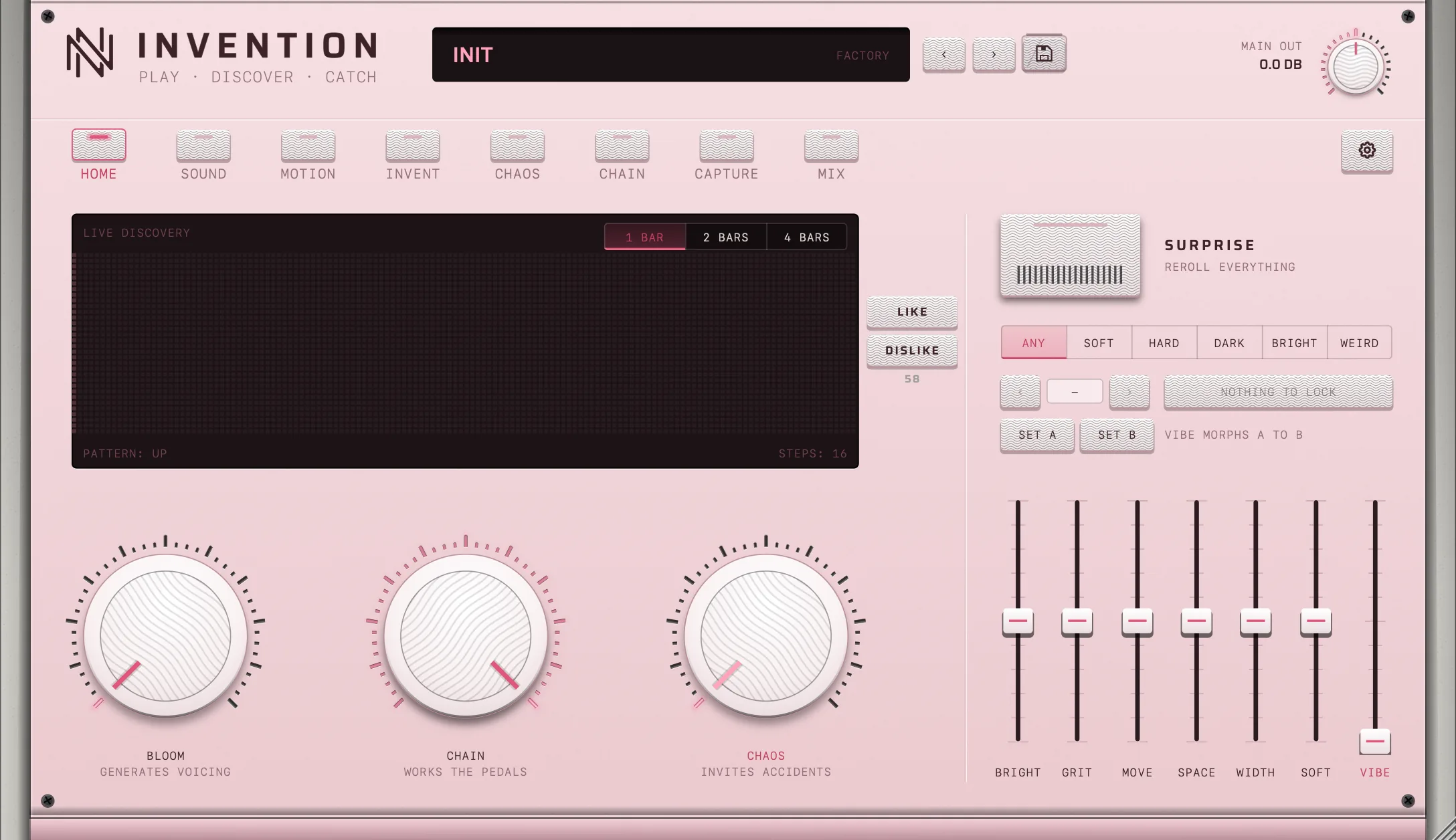Click the Main Out volume knob
1456x840 pixels.
pos(1356,66)
